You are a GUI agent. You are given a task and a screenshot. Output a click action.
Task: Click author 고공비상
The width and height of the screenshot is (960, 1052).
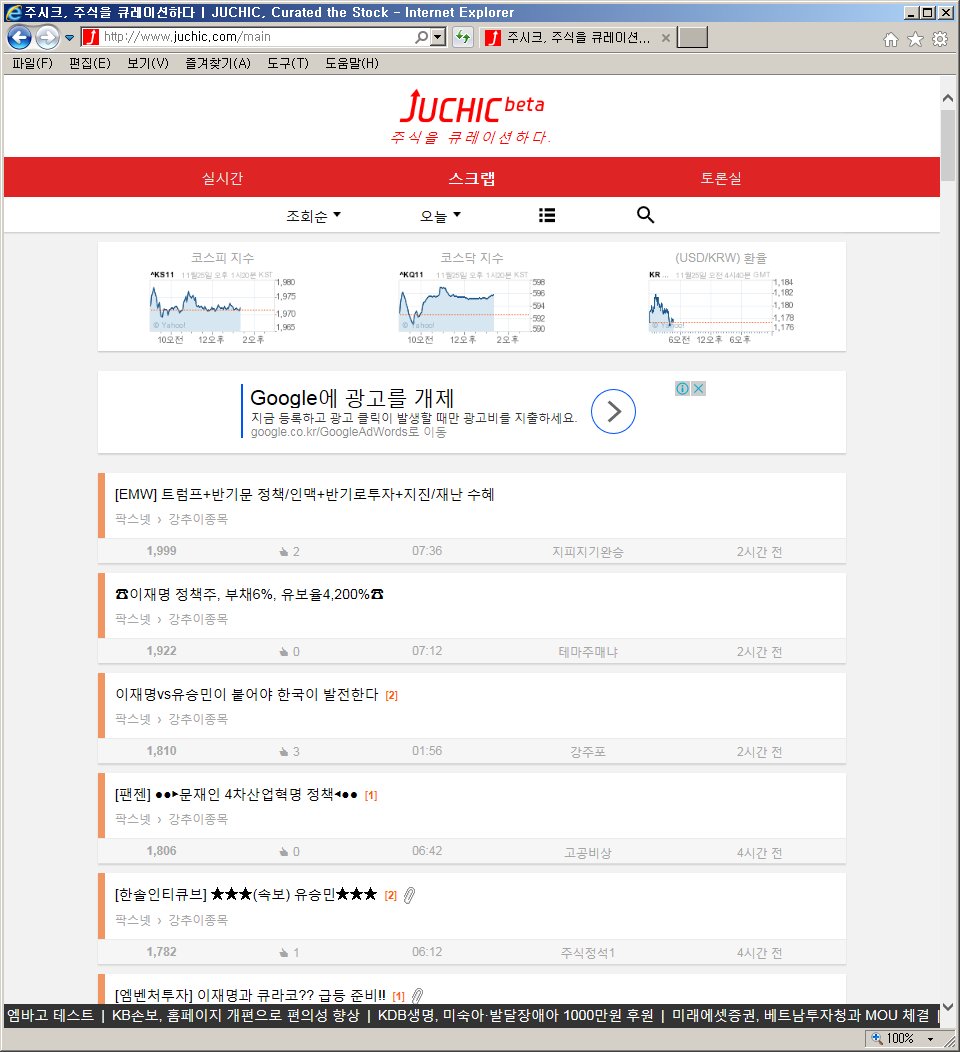(588, 852)
